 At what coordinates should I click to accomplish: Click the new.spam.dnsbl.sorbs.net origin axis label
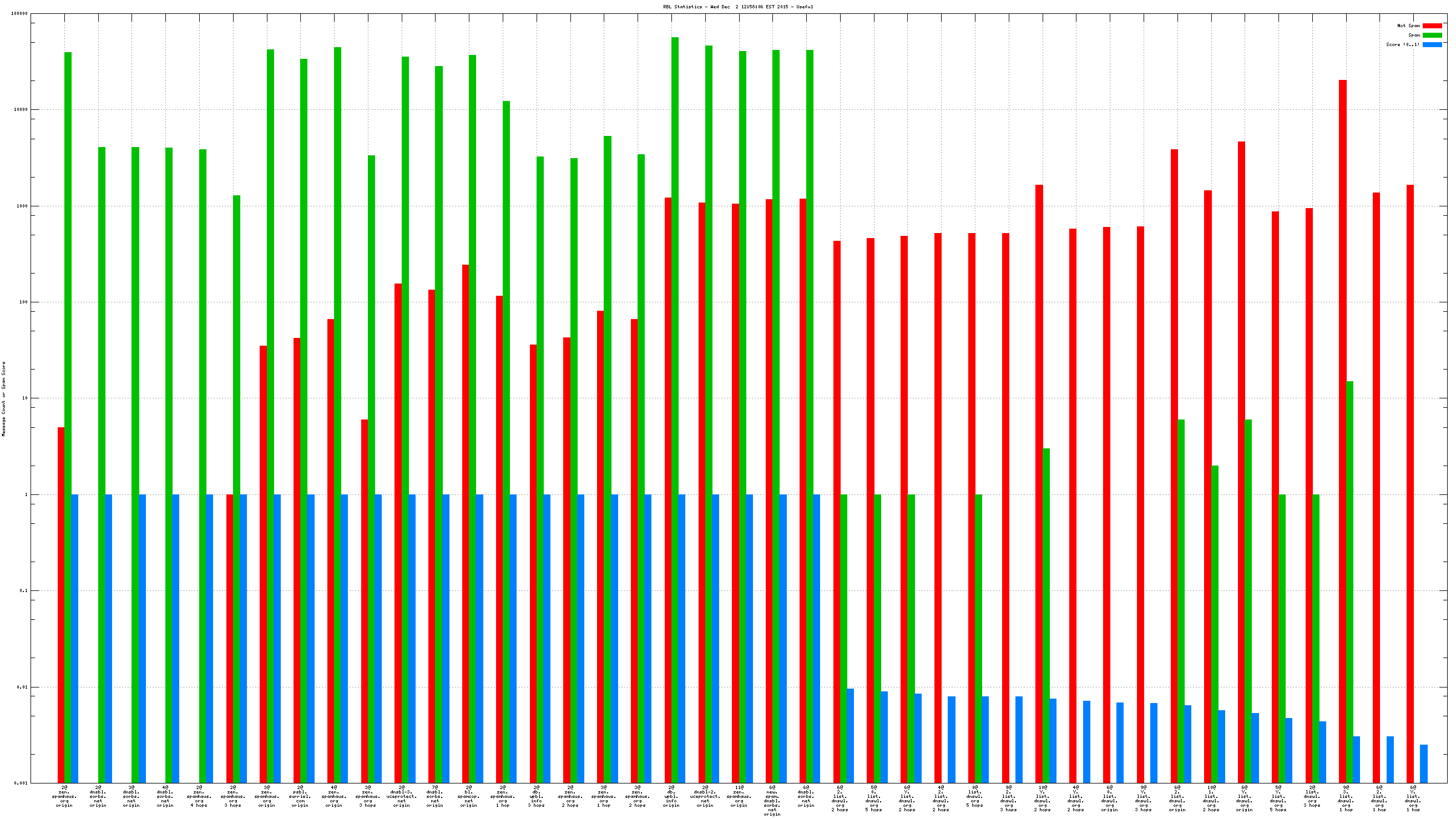(x=772, y=800)
